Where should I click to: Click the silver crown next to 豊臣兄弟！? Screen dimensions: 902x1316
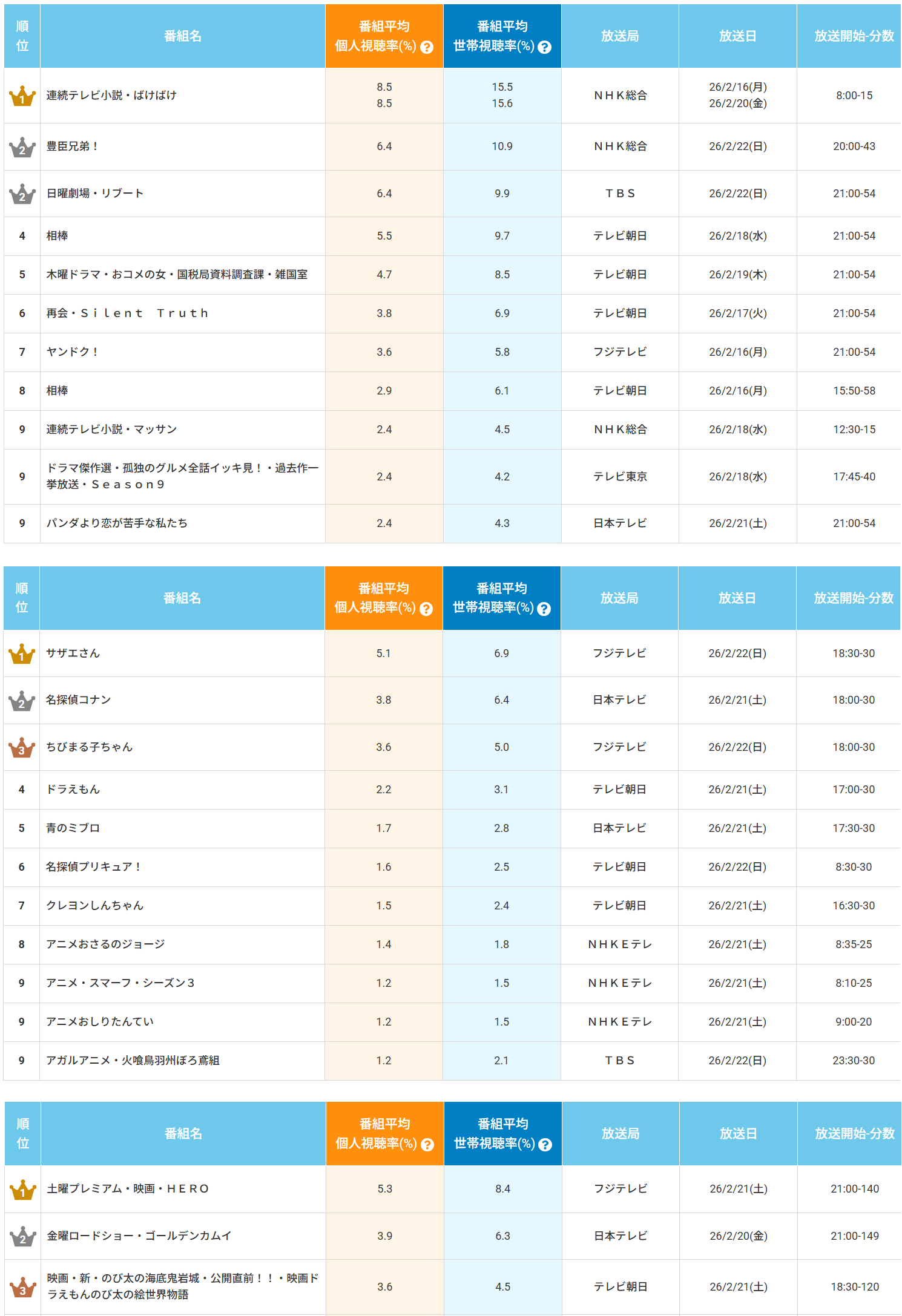pyautogui.click(x=22, y=147)
